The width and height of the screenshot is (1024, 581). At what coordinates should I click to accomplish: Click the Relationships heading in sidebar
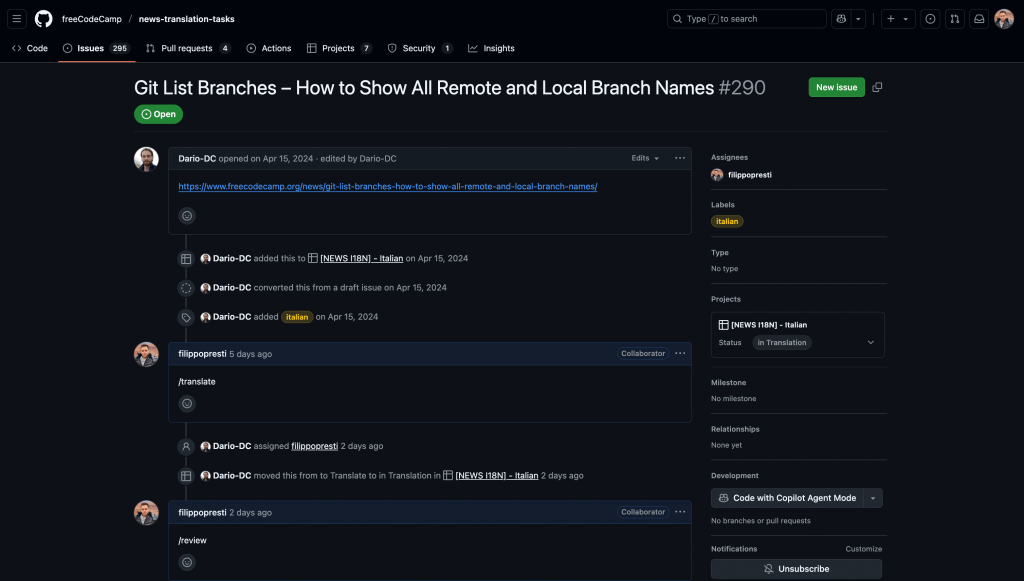pos(735,430)
